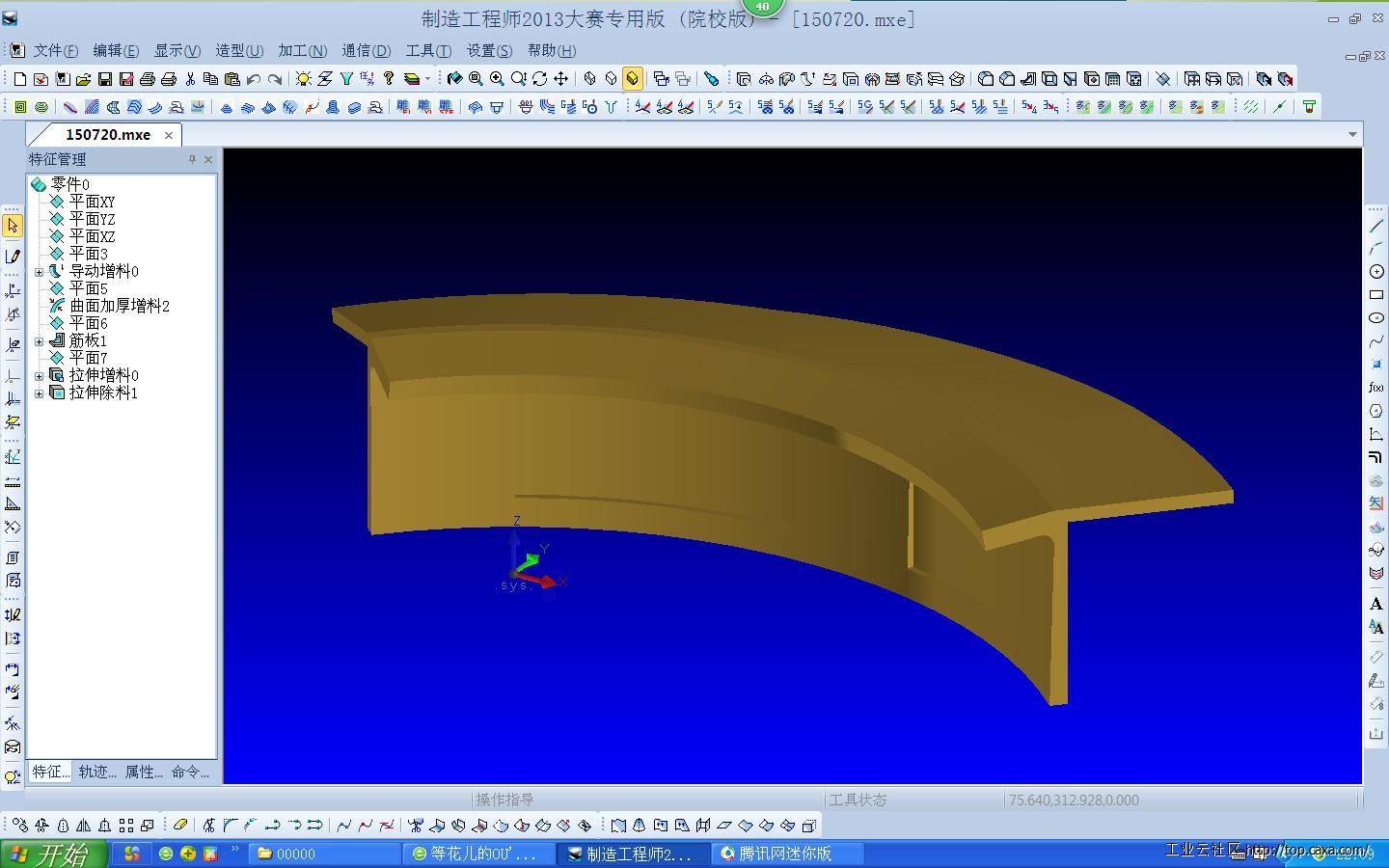Select the Zoom in magnifier tool
Screen dimensions: 1389x868
coord(497,79)
